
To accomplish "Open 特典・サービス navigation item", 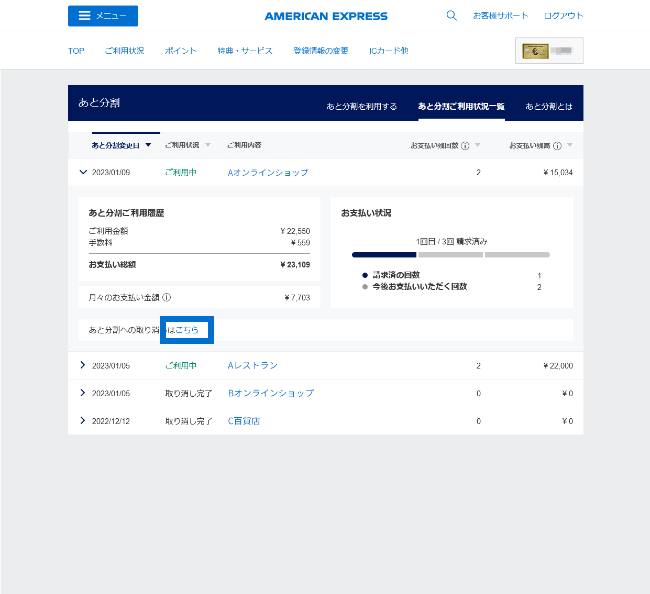I will [x=244, y=50].
